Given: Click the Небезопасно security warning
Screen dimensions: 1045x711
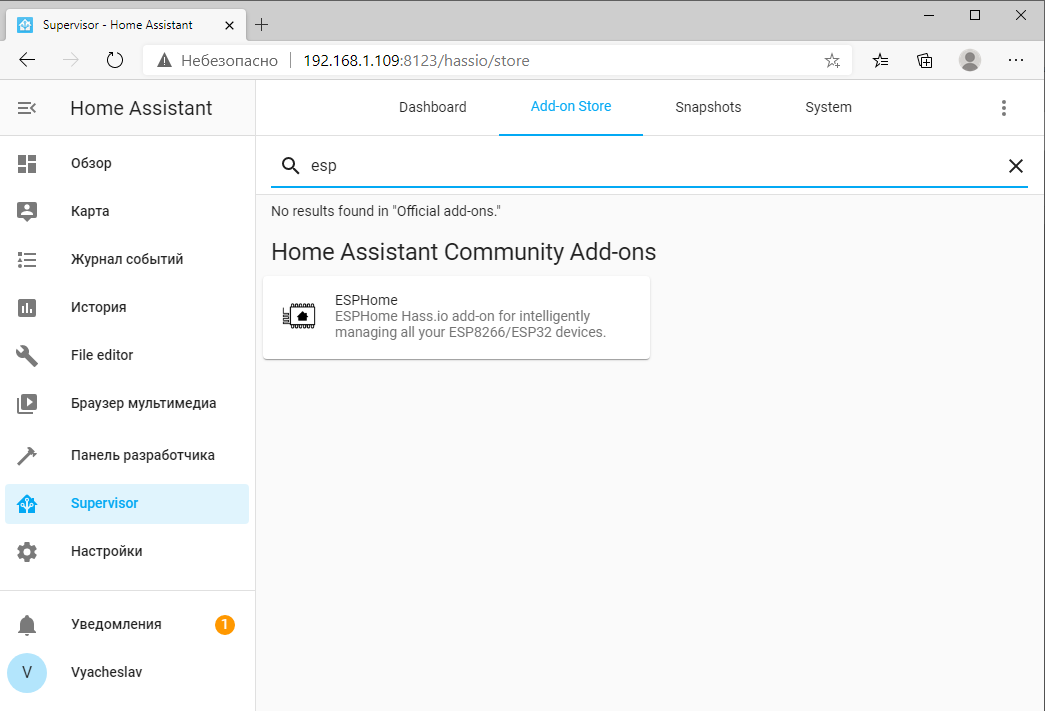Looking at the screenshot, I should [217, 61].
